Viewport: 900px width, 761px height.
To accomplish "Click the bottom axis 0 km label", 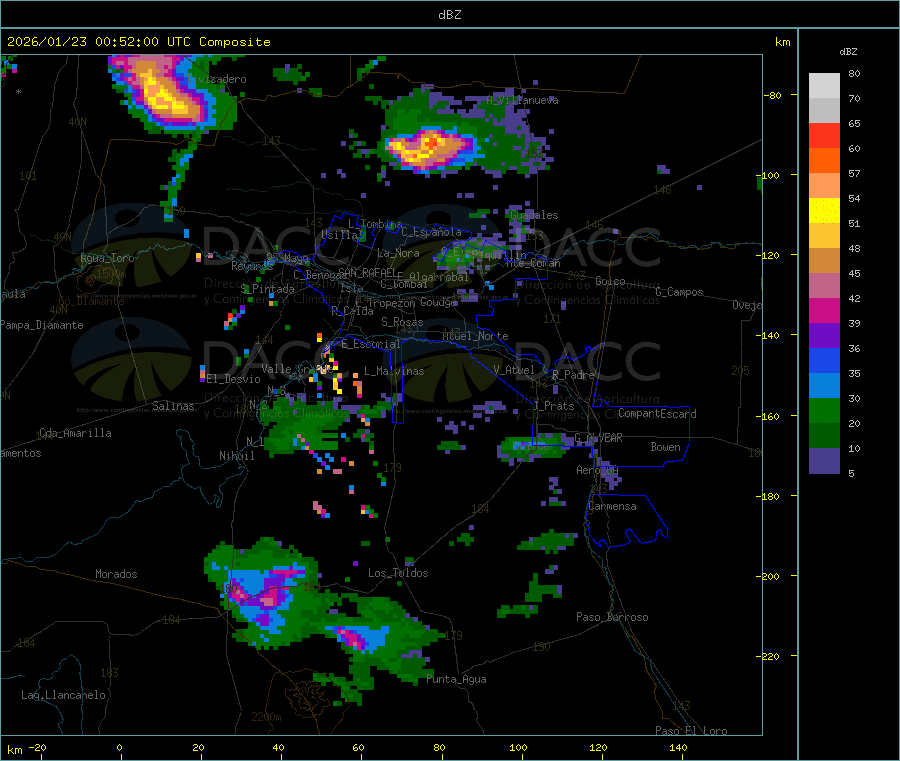I will (x=119, y=747).
